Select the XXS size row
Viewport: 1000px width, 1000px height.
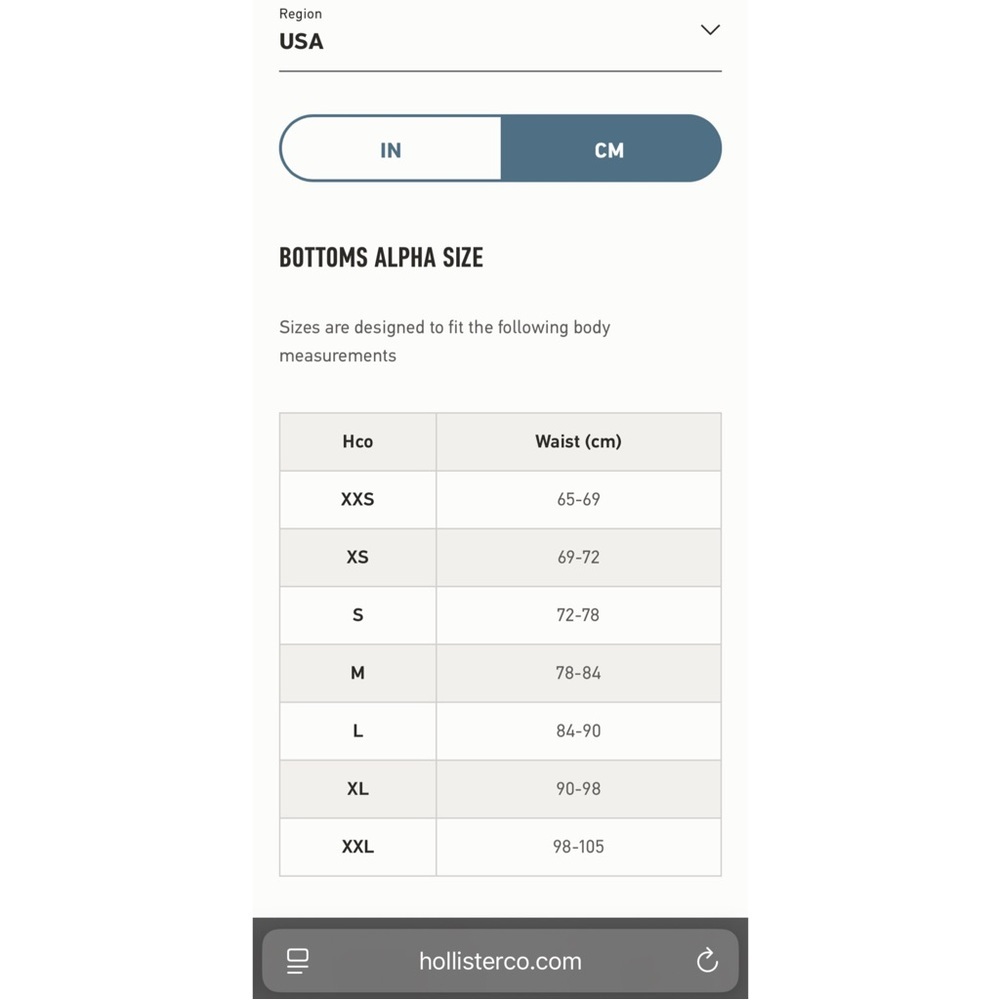(500, 499)
